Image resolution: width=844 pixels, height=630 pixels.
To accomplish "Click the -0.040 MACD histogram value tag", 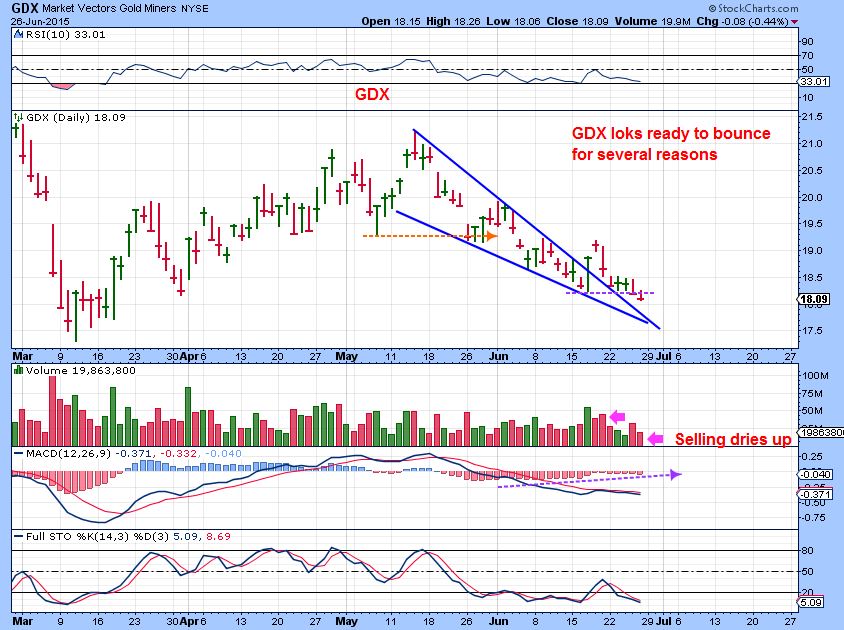I will click(815, 474).
